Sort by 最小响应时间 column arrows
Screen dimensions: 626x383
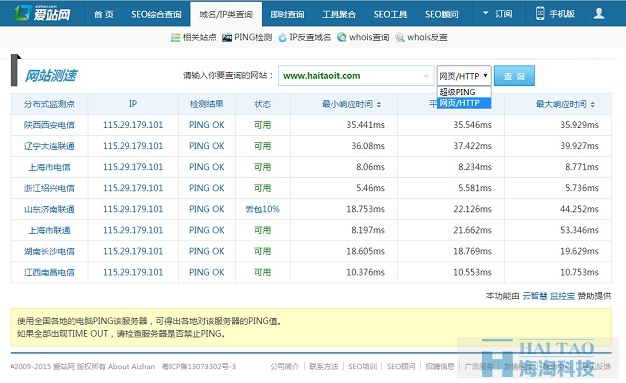[x=379, y=105]
